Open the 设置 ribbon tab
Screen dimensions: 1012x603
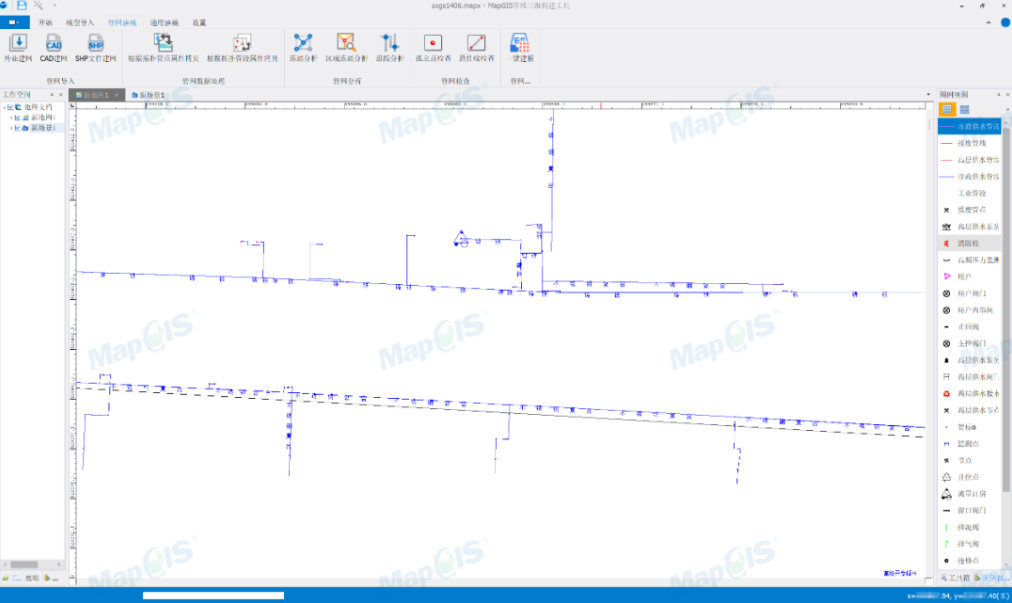(x=199, y=23)
